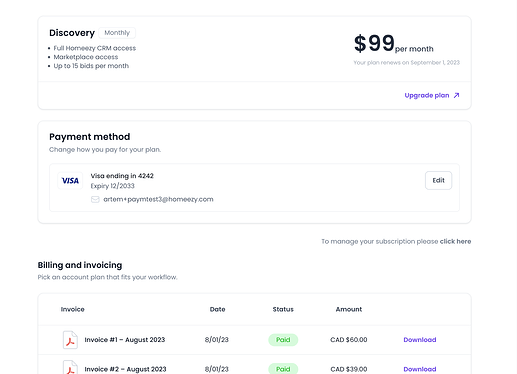This screenshot has width=517, height=374.
Task: Open the Edit payment method button
Action: pos(438,180)
